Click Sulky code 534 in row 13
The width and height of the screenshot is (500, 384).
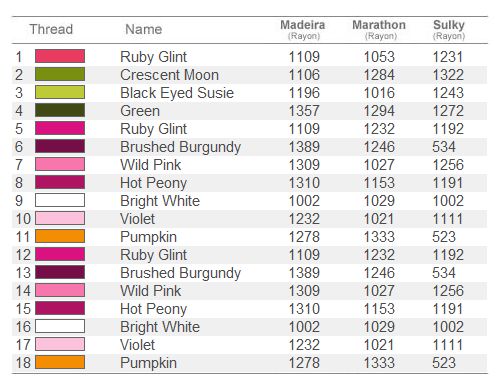coord(444,273)
